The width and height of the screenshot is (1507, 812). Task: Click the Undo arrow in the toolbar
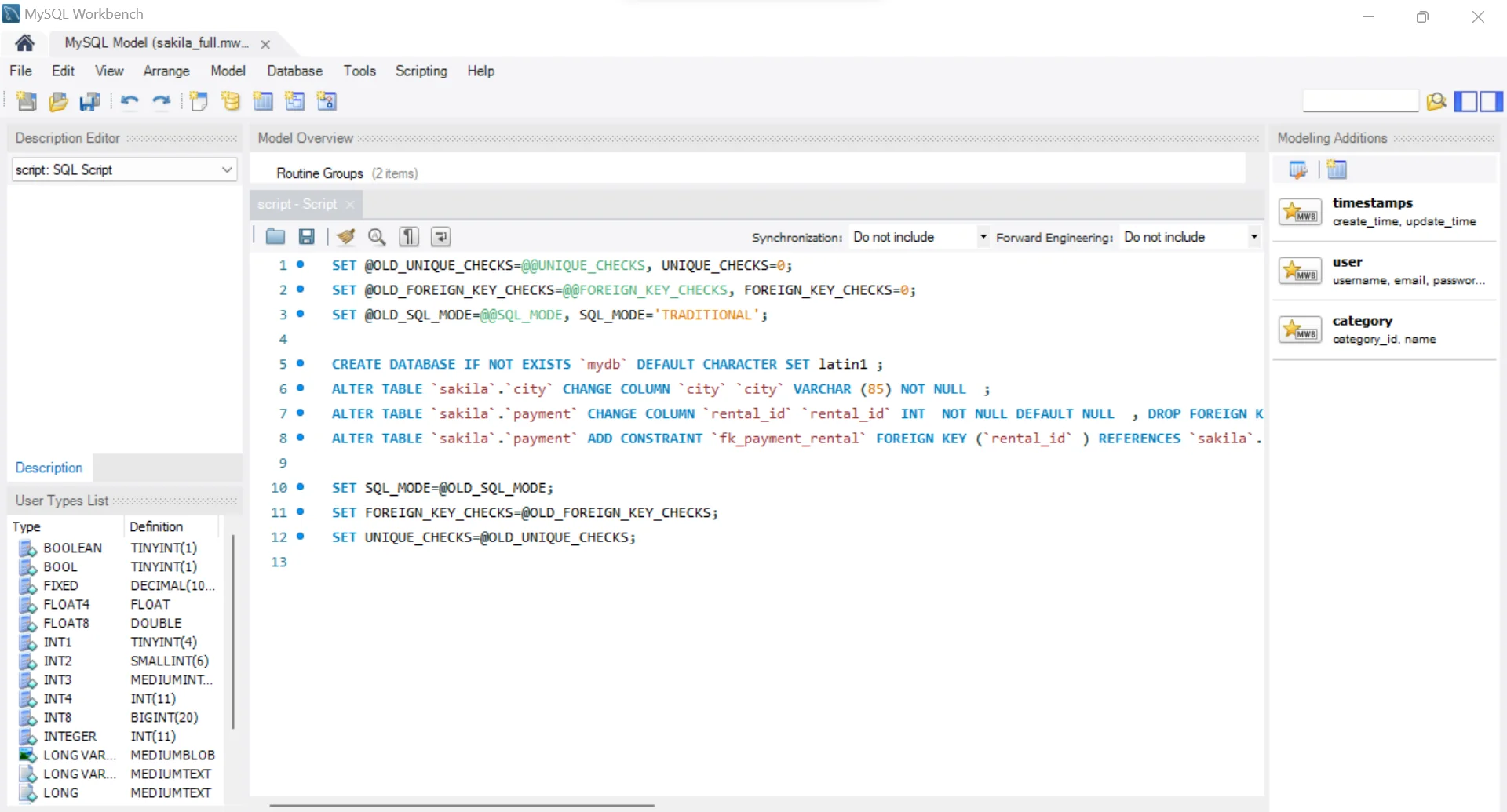click(130, 101)
